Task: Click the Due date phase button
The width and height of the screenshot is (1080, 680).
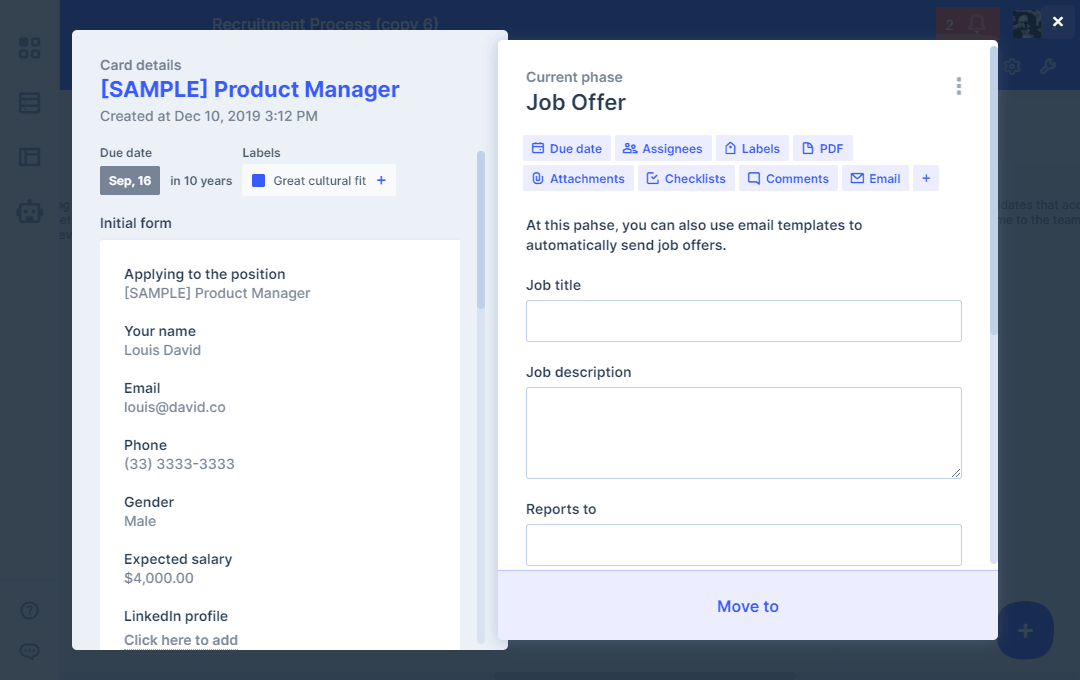Action: pos(566,148)
